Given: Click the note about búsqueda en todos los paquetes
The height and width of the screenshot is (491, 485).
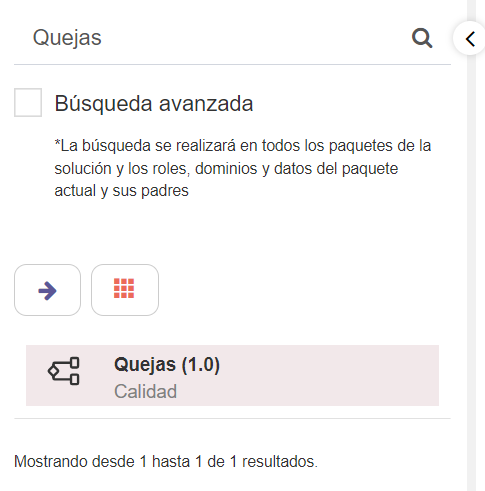Looking at the screenshot, I should point(243,168).
